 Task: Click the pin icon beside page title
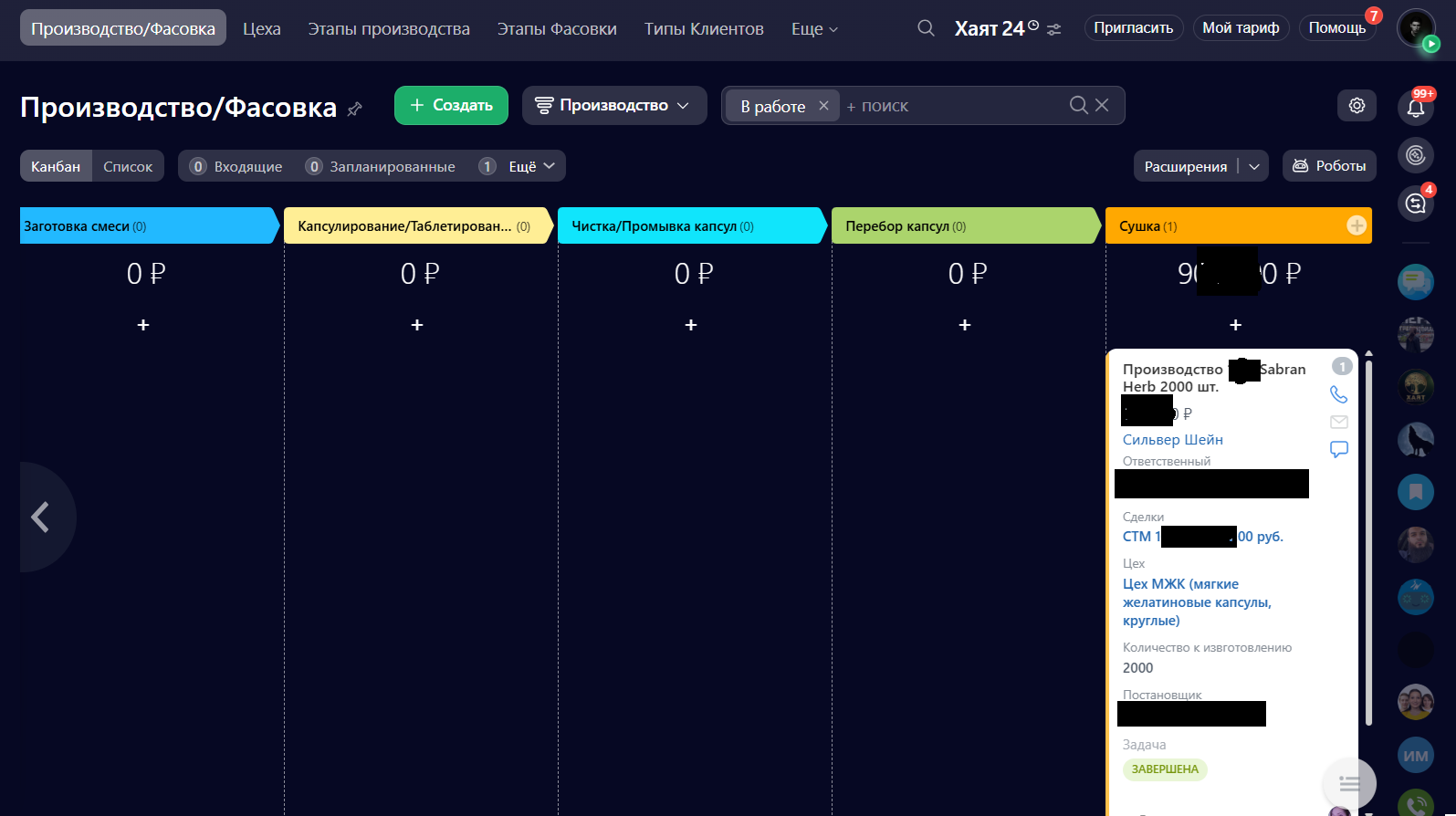[355, 109]
